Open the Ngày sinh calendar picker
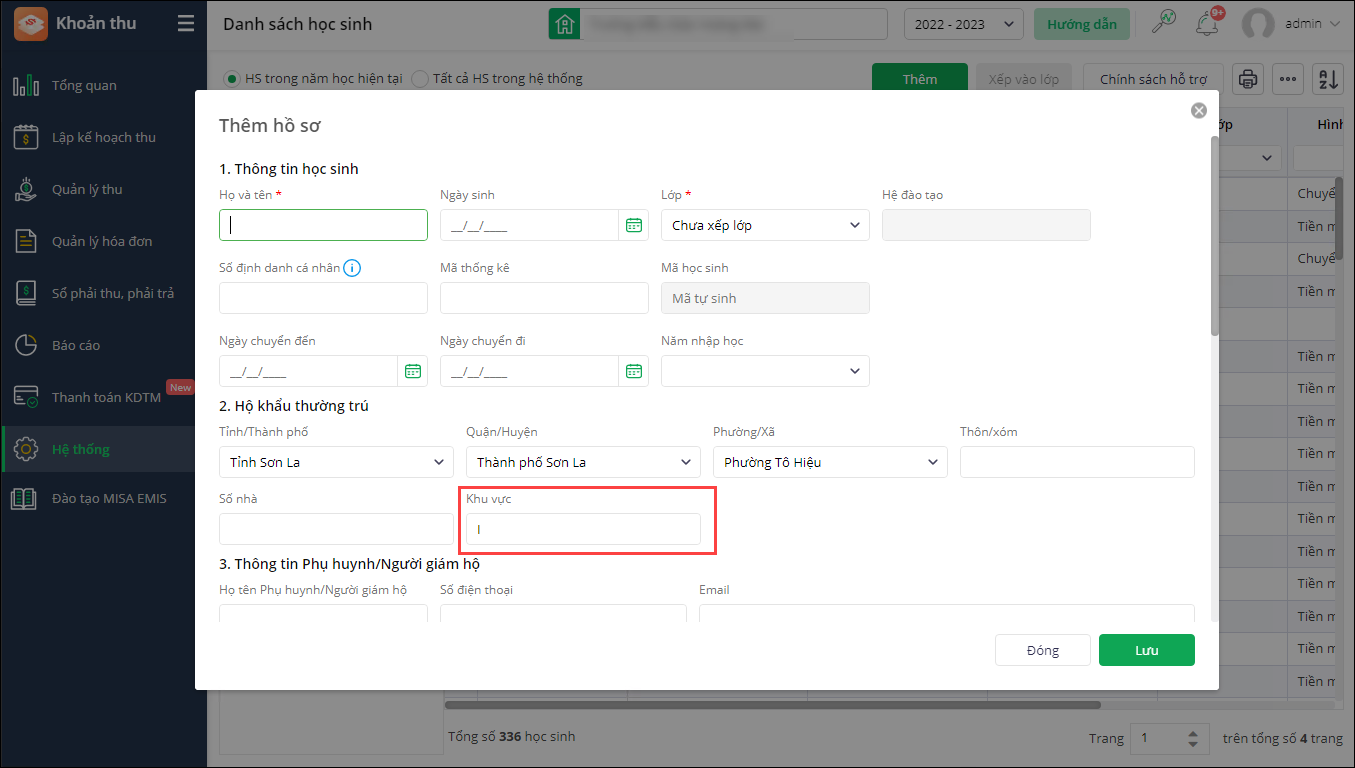Viewport: 1355px width, 768px height. 634,225
